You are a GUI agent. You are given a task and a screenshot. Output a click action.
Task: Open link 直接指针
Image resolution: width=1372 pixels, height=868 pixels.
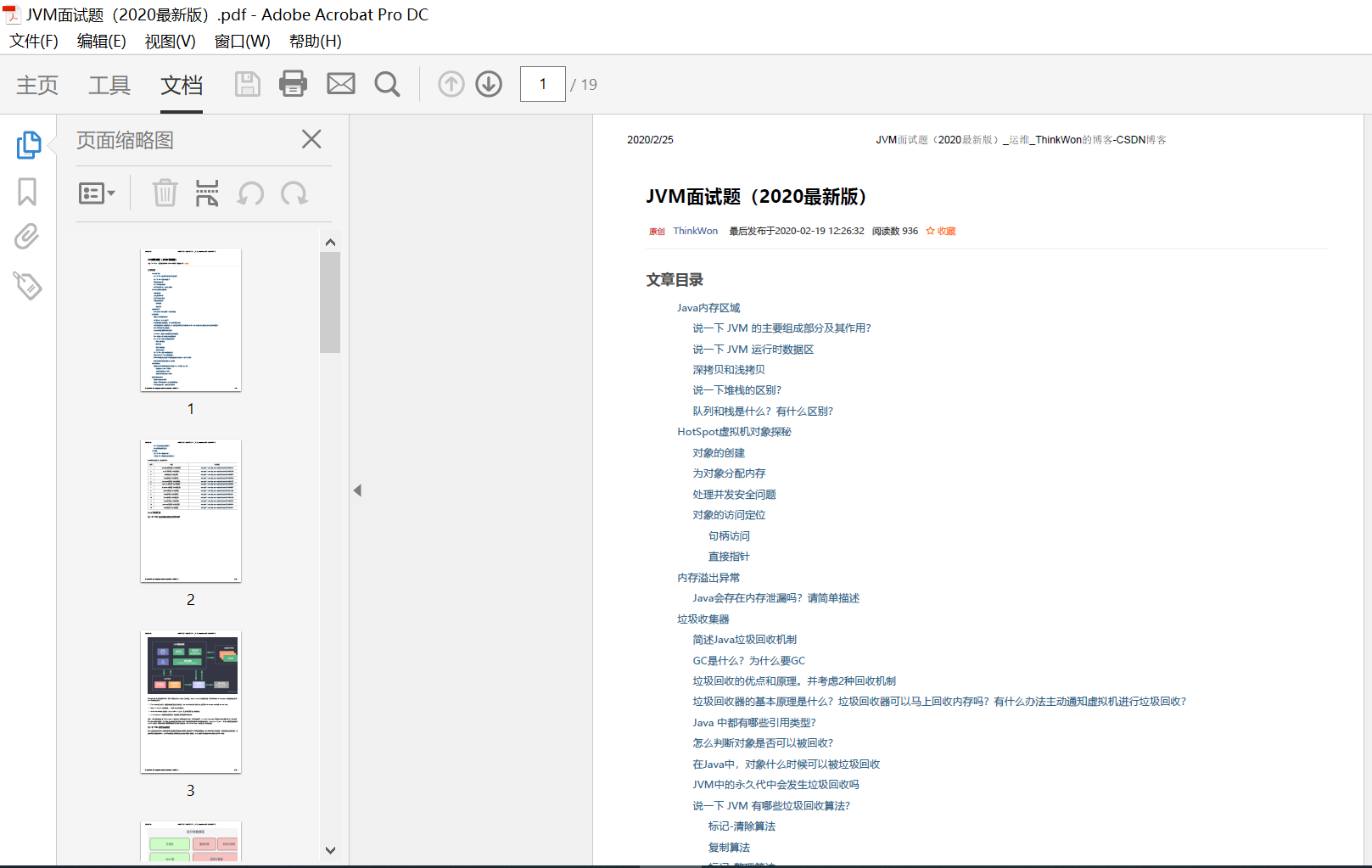[729, 557]
